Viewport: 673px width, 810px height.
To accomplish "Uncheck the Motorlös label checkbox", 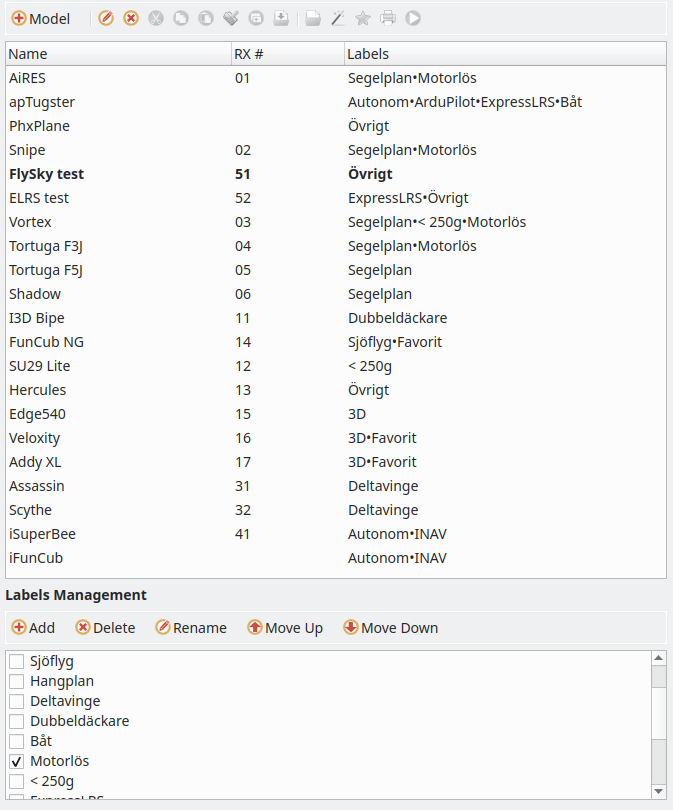I will [15, 761].
